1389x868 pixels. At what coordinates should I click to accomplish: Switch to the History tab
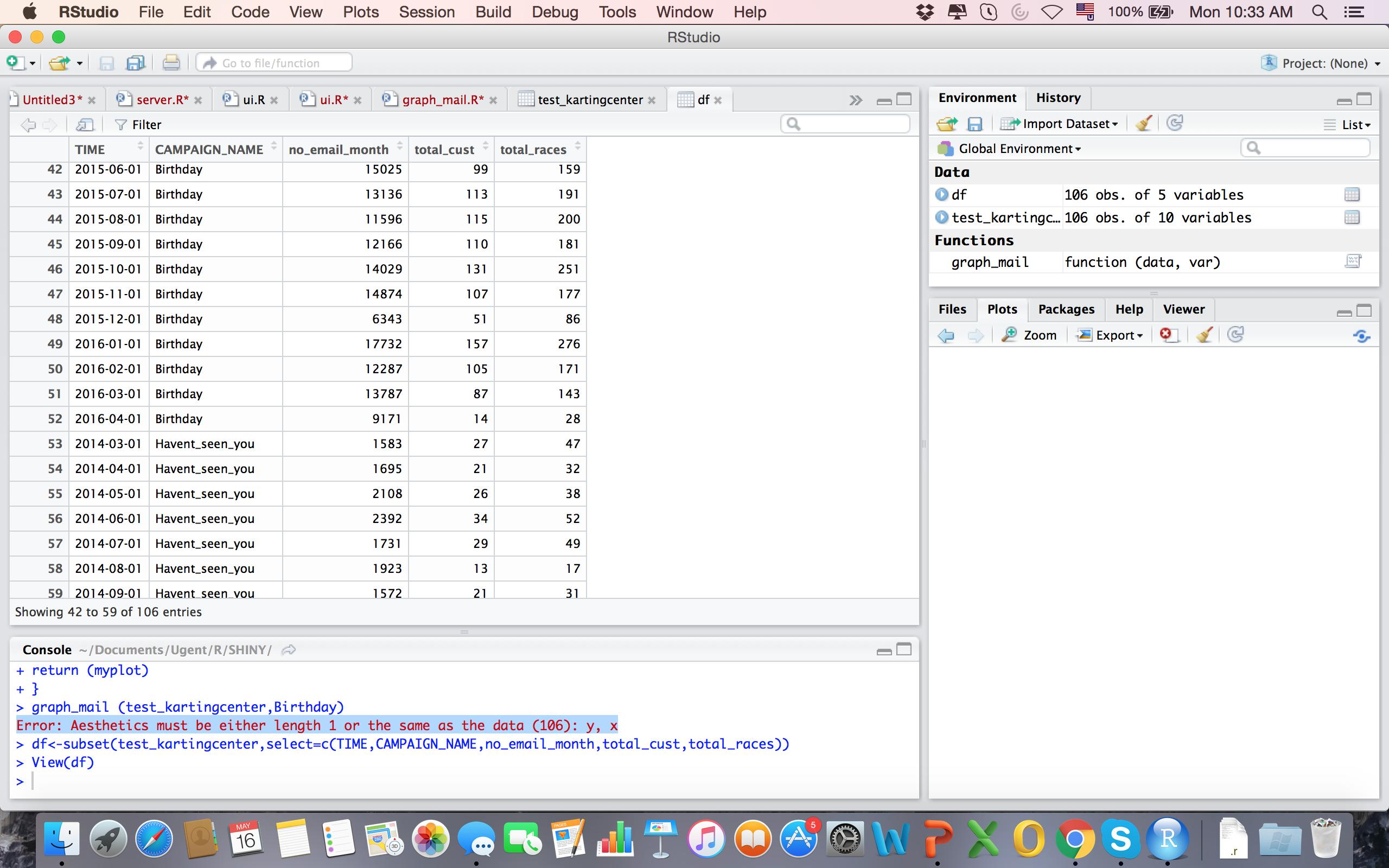[1057, 98]
